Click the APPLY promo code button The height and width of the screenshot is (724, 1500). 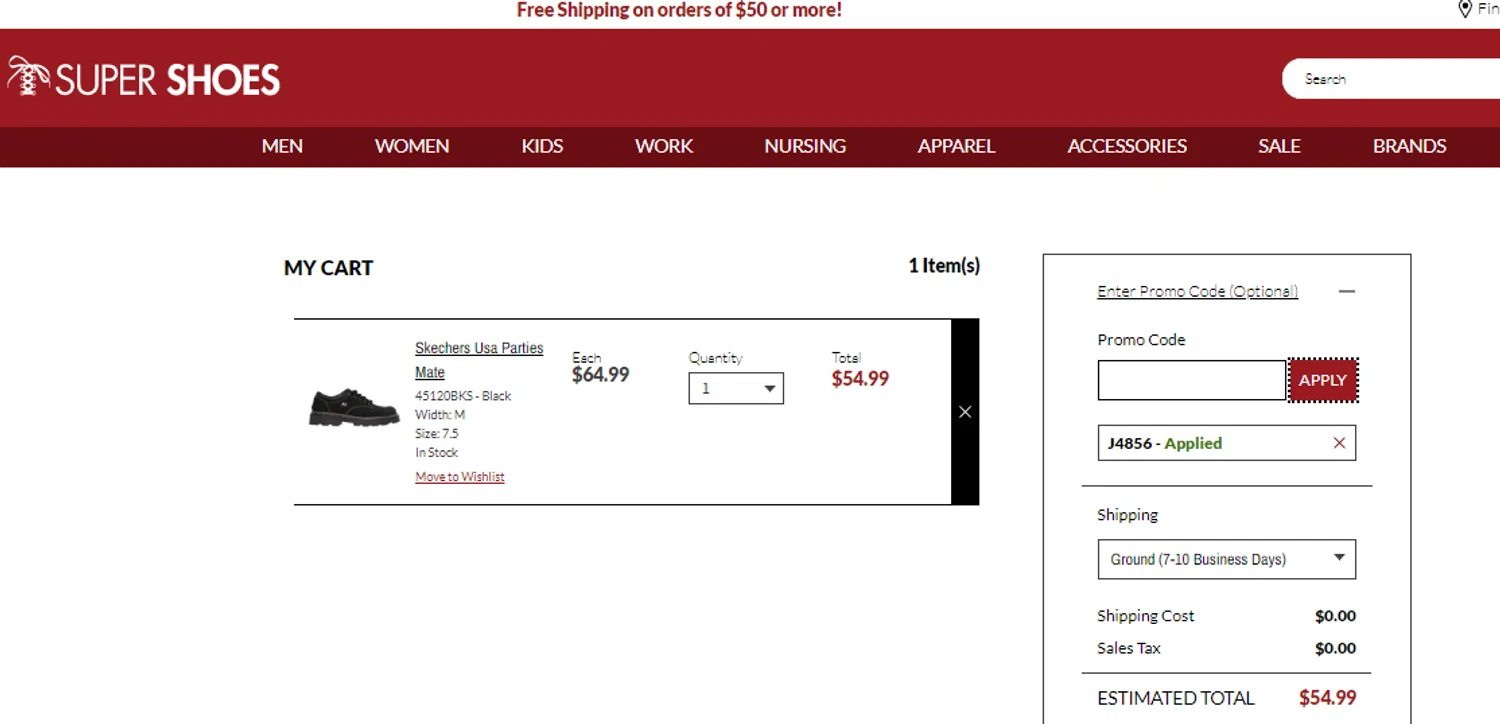click(1323, 380)
